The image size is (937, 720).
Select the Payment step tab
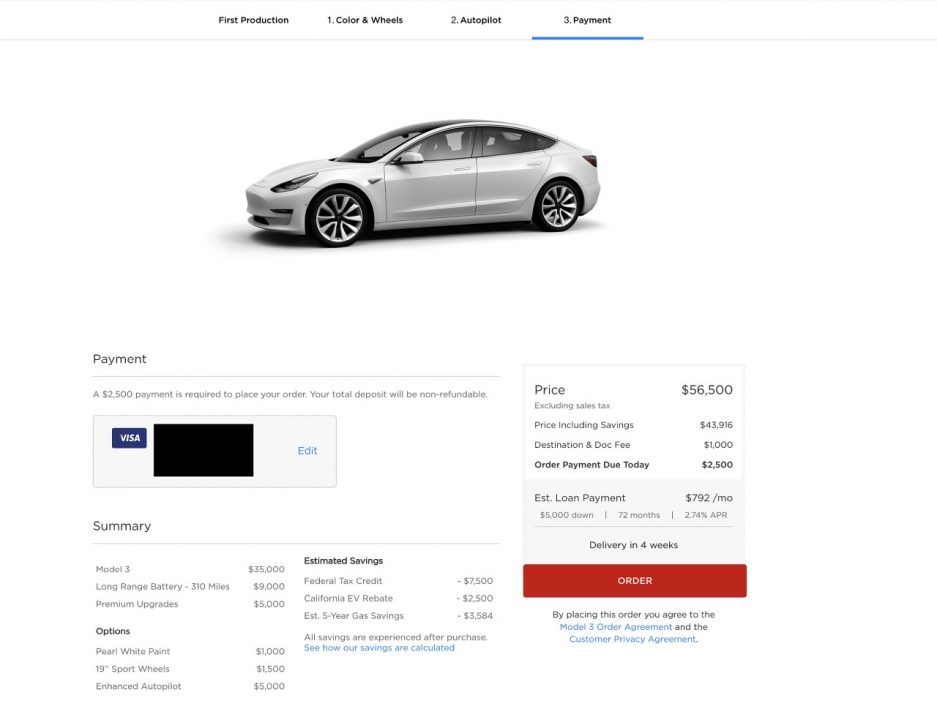click(x=587, y=20)
